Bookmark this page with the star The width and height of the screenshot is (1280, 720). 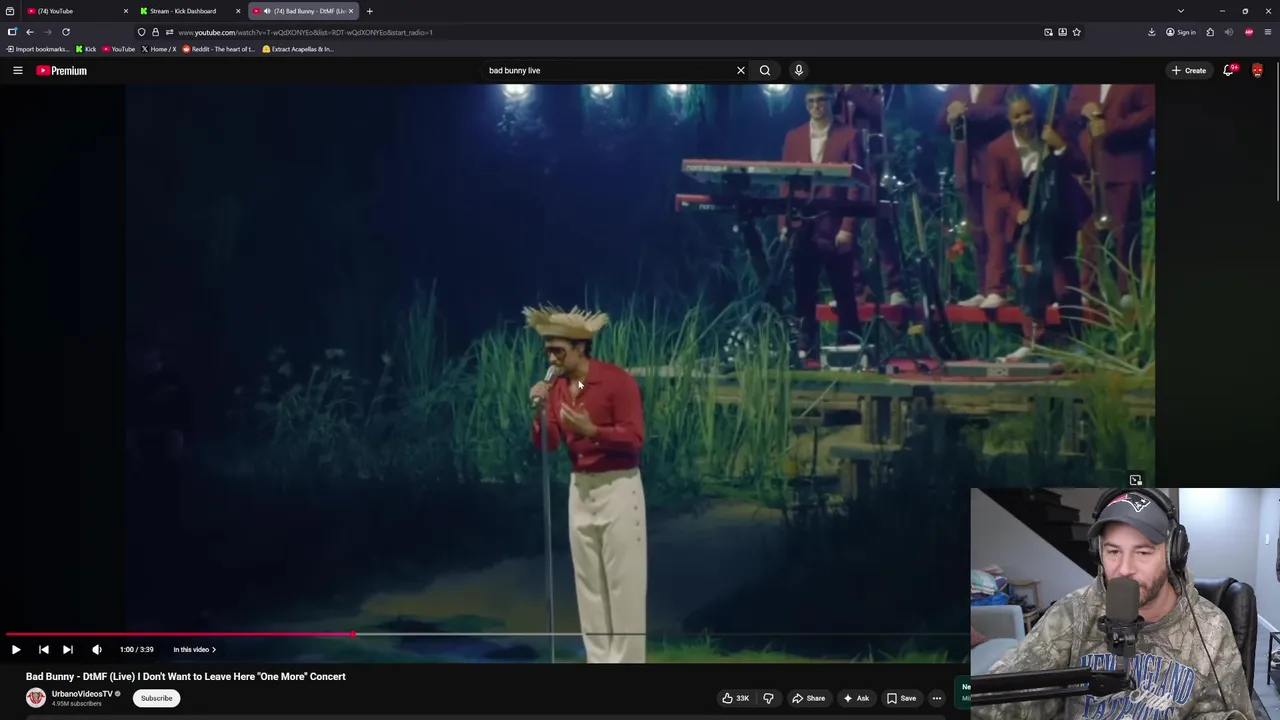click(x=1077, y=32)
